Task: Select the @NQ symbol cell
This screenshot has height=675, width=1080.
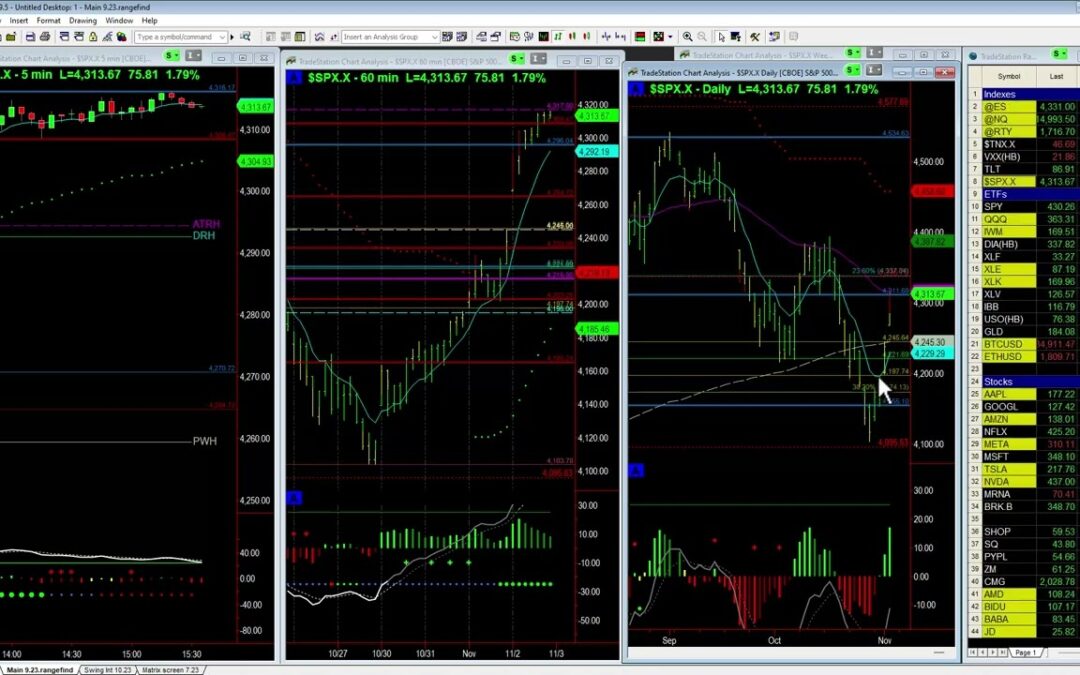Action: (1008, 119)
